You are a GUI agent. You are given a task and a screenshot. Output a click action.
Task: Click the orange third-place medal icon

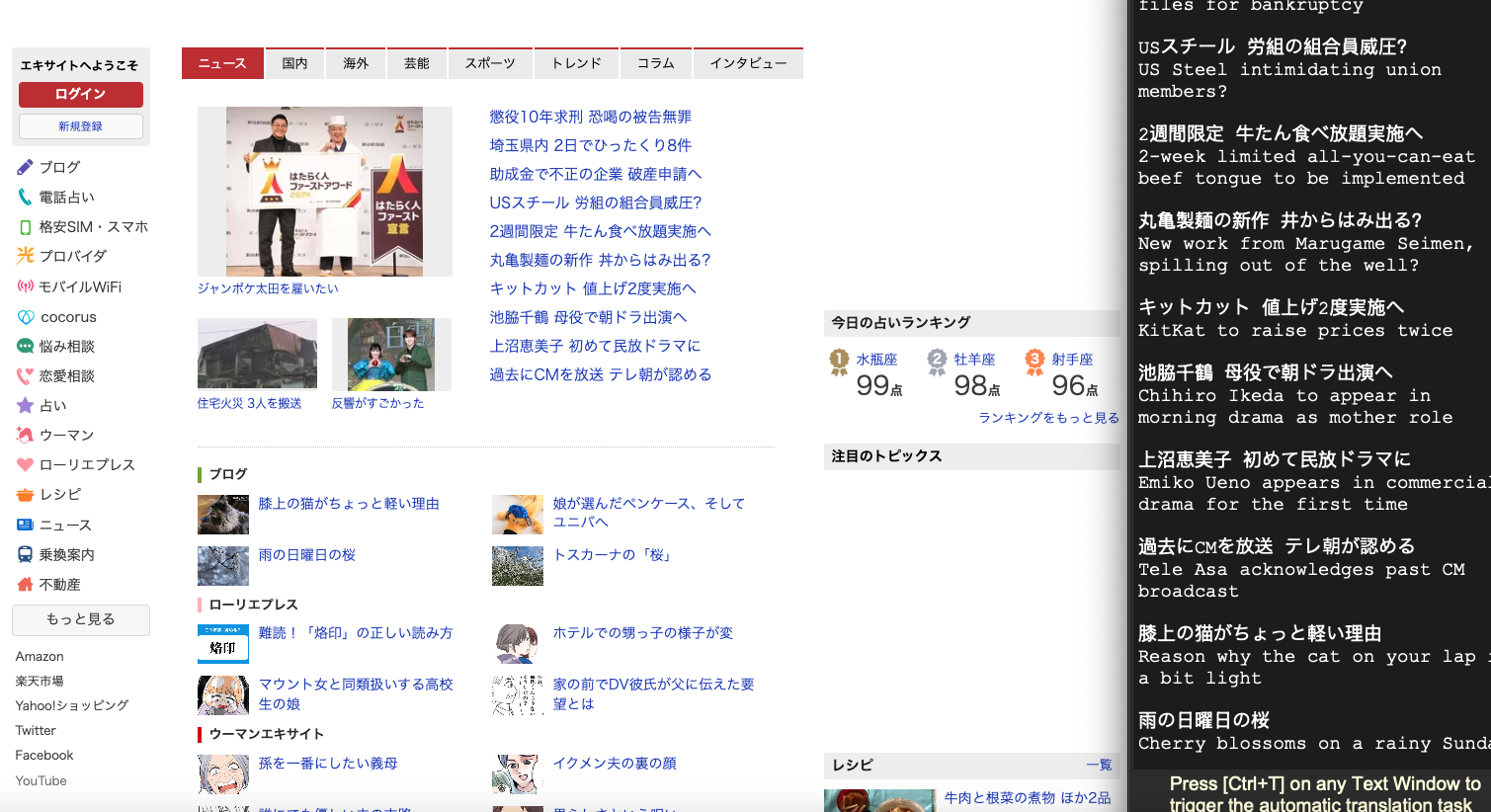point(1035,363)
